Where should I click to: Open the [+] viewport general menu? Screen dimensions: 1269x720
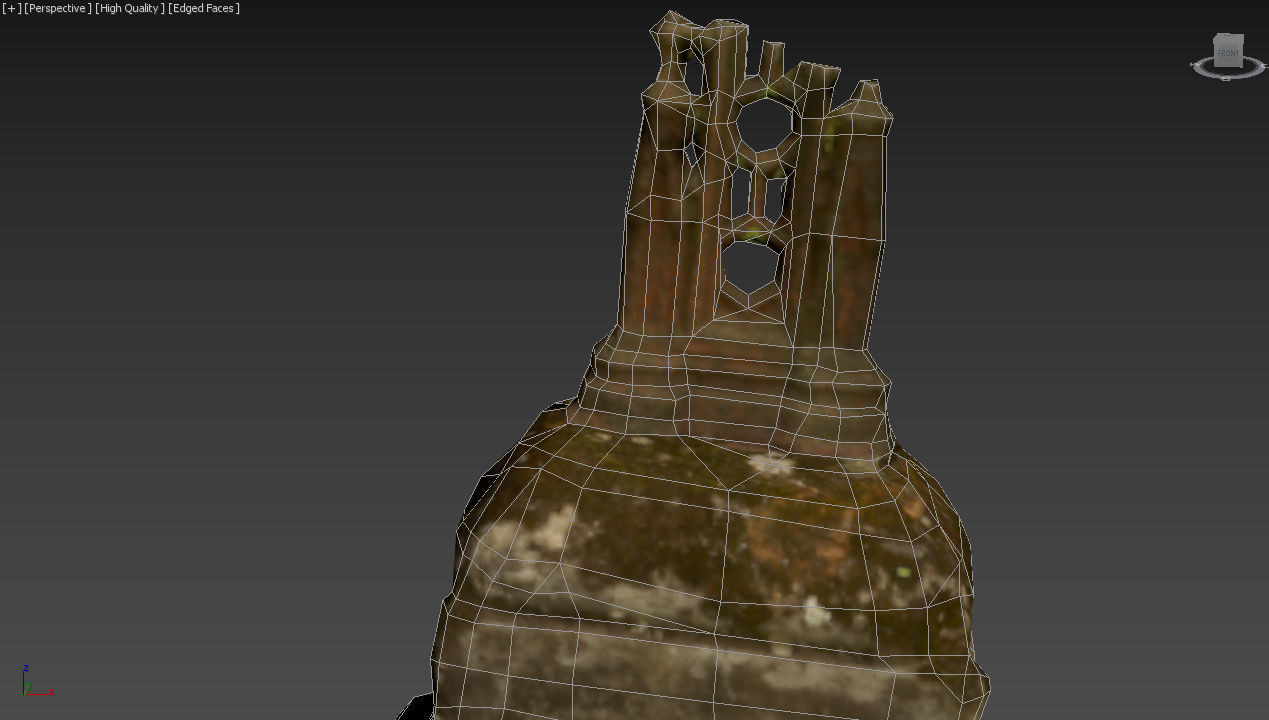[x=11, y=8]
